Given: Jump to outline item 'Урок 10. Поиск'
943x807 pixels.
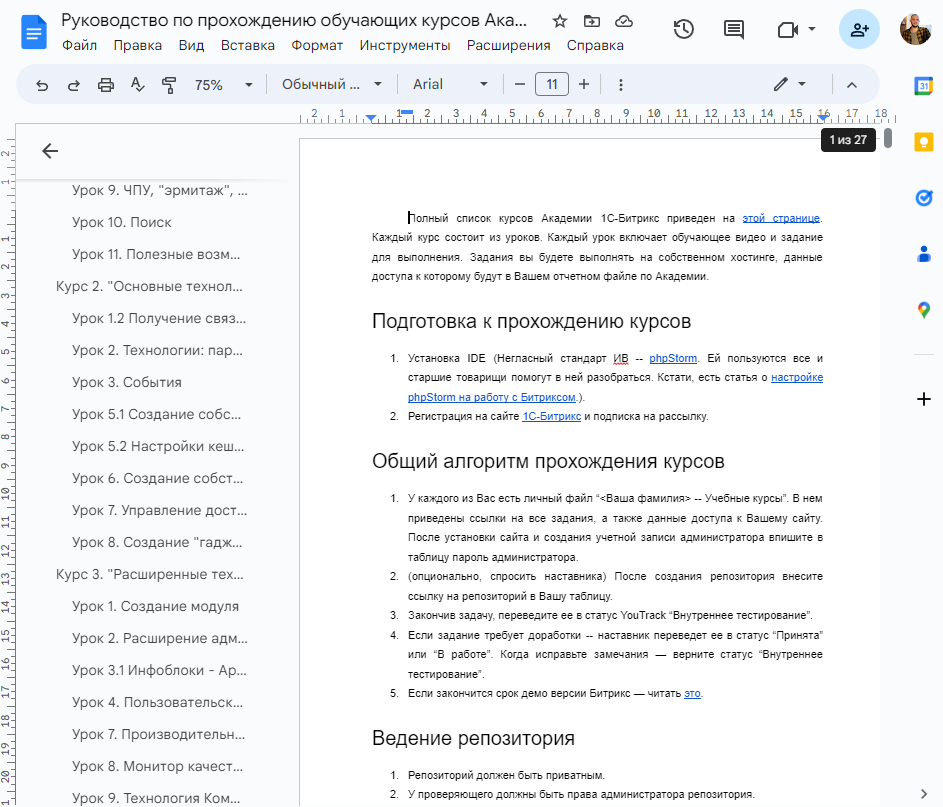Looking at the screenshot, I should (x=121, y=222).
